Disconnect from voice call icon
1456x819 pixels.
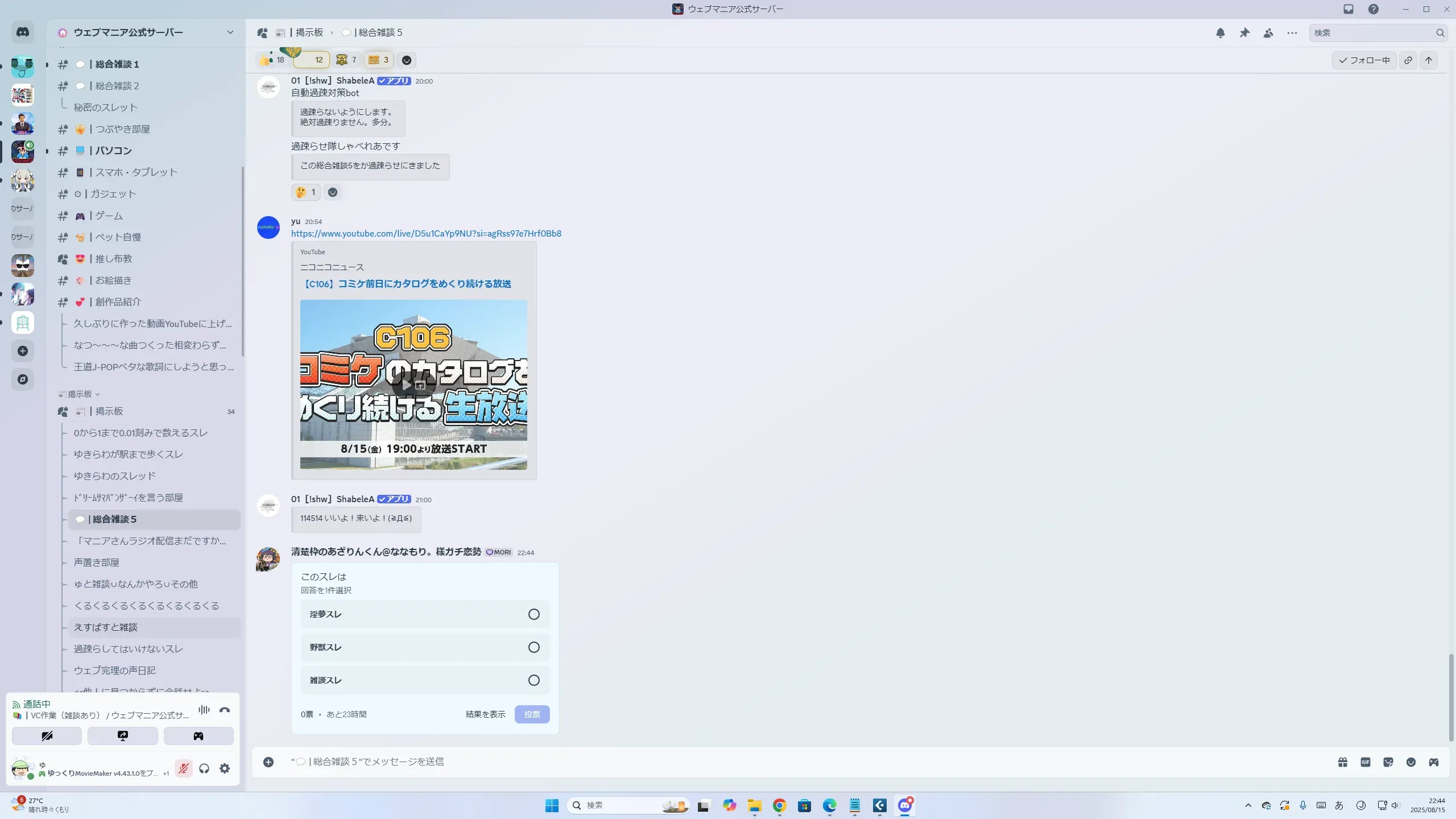point(225,710)
